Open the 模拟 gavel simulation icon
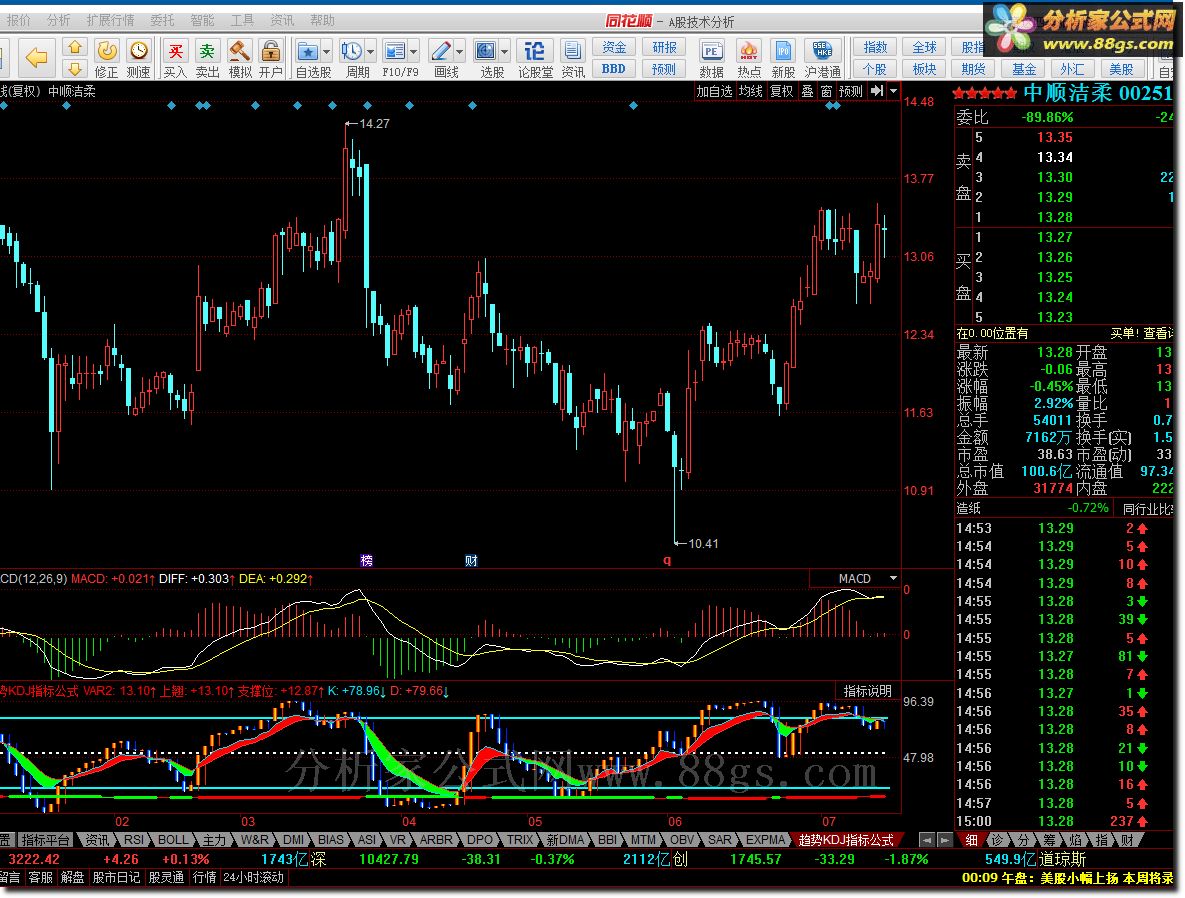Screen dimensions: 1185x898 point(239,51)
